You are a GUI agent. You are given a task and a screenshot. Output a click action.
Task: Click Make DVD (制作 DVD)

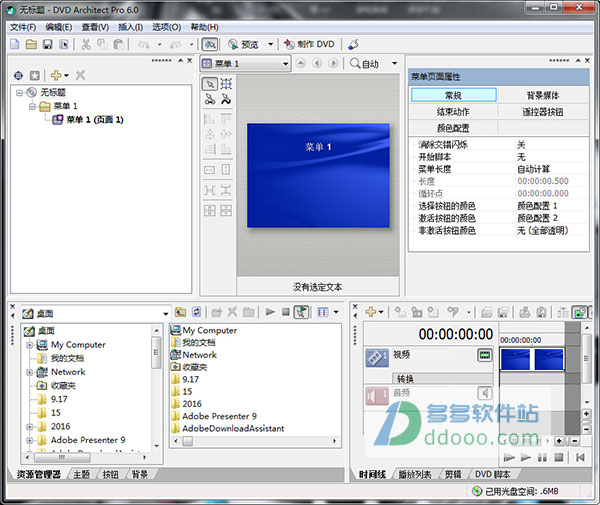[x=309, y=44]
